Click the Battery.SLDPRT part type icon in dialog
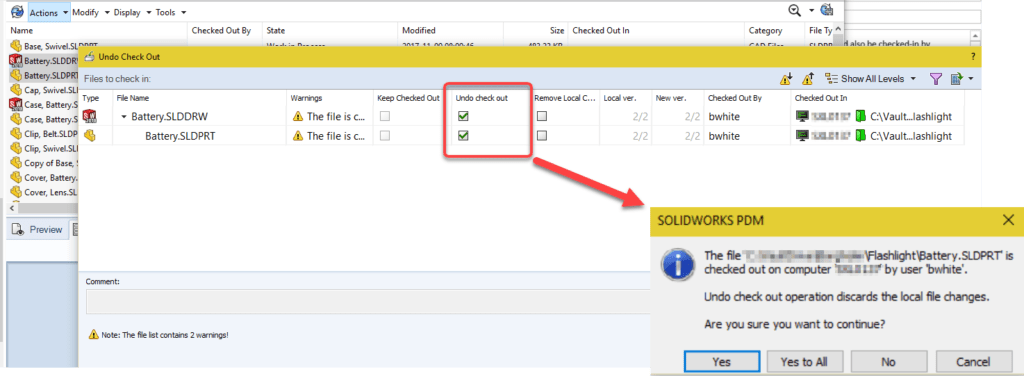1024x376 pixels. coord(89,136)
